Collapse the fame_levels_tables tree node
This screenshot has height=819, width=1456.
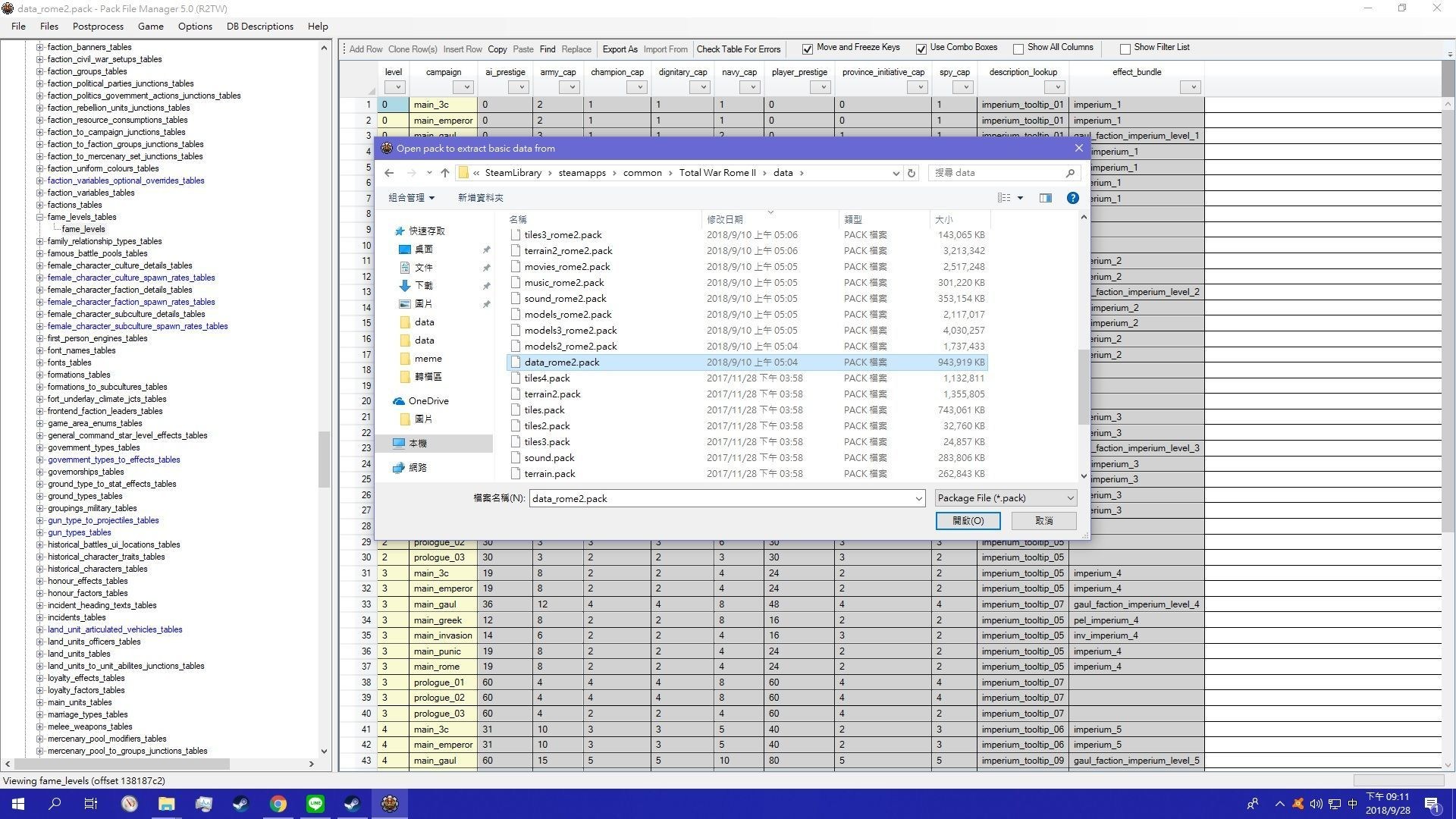point(39,217)
